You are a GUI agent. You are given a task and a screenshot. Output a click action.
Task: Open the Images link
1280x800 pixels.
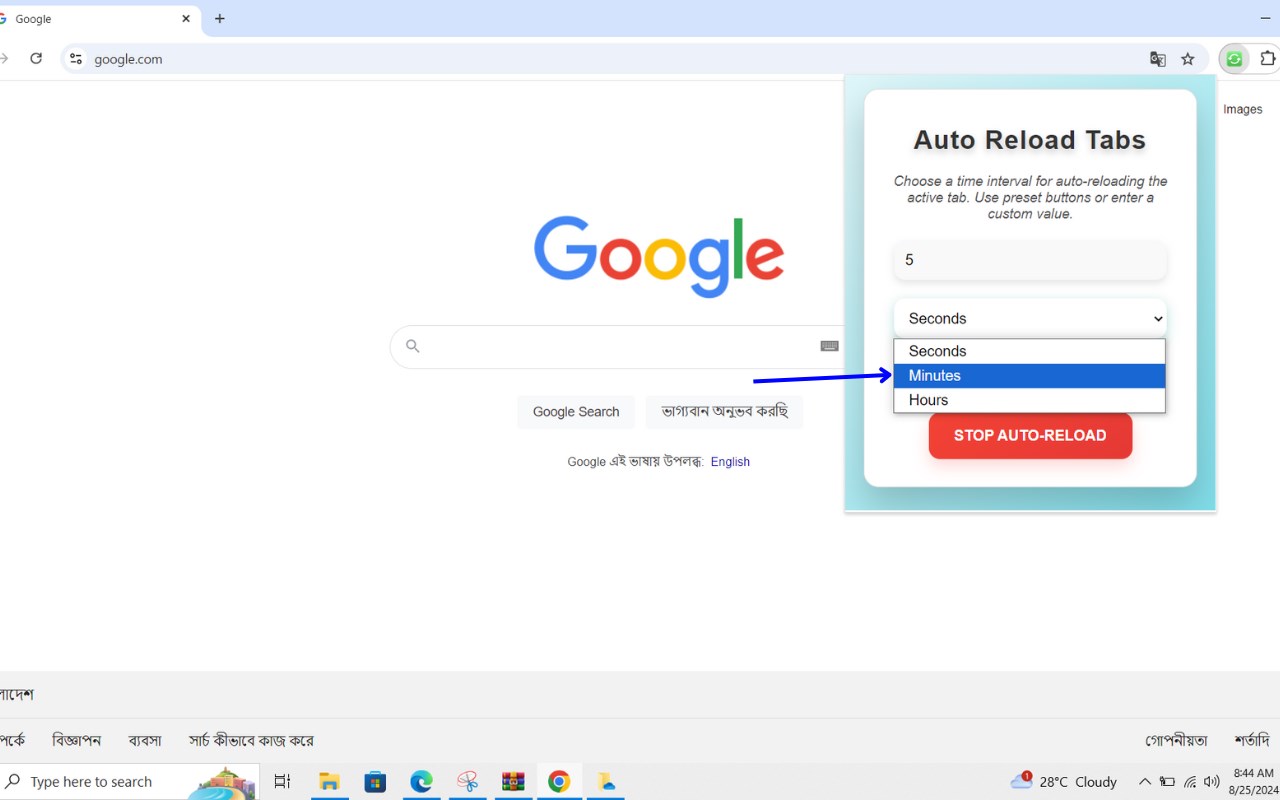click(x=1243, y=109)
